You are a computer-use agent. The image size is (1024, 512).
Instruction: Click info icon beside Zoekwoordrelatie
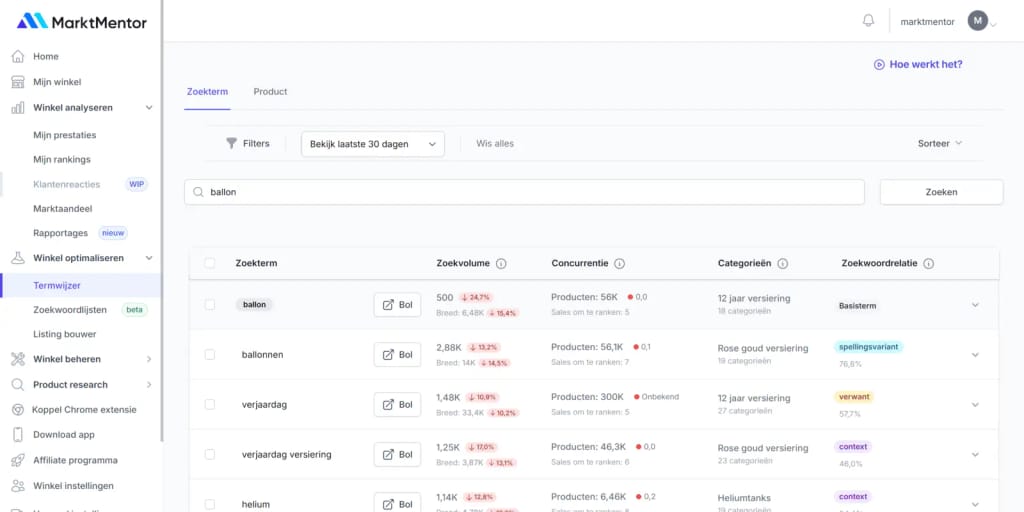tap(928, 264)
